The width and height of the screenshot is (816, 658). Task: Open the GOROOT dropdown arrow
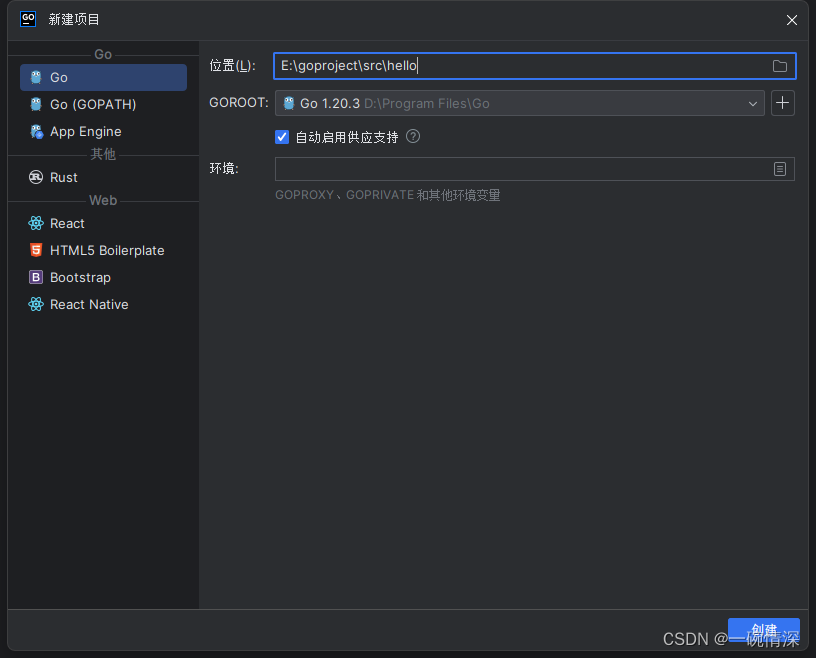tap(753, 104)
